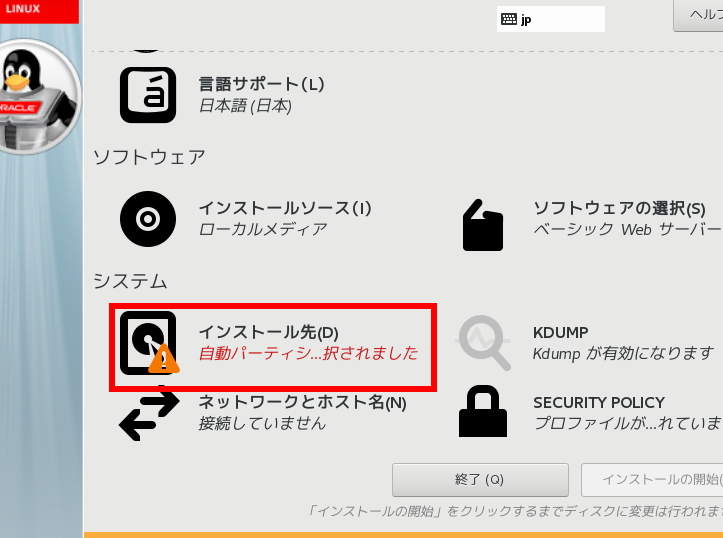
Task: Open ネットワークとホスト名(N) settings
Action: [302, 402]
